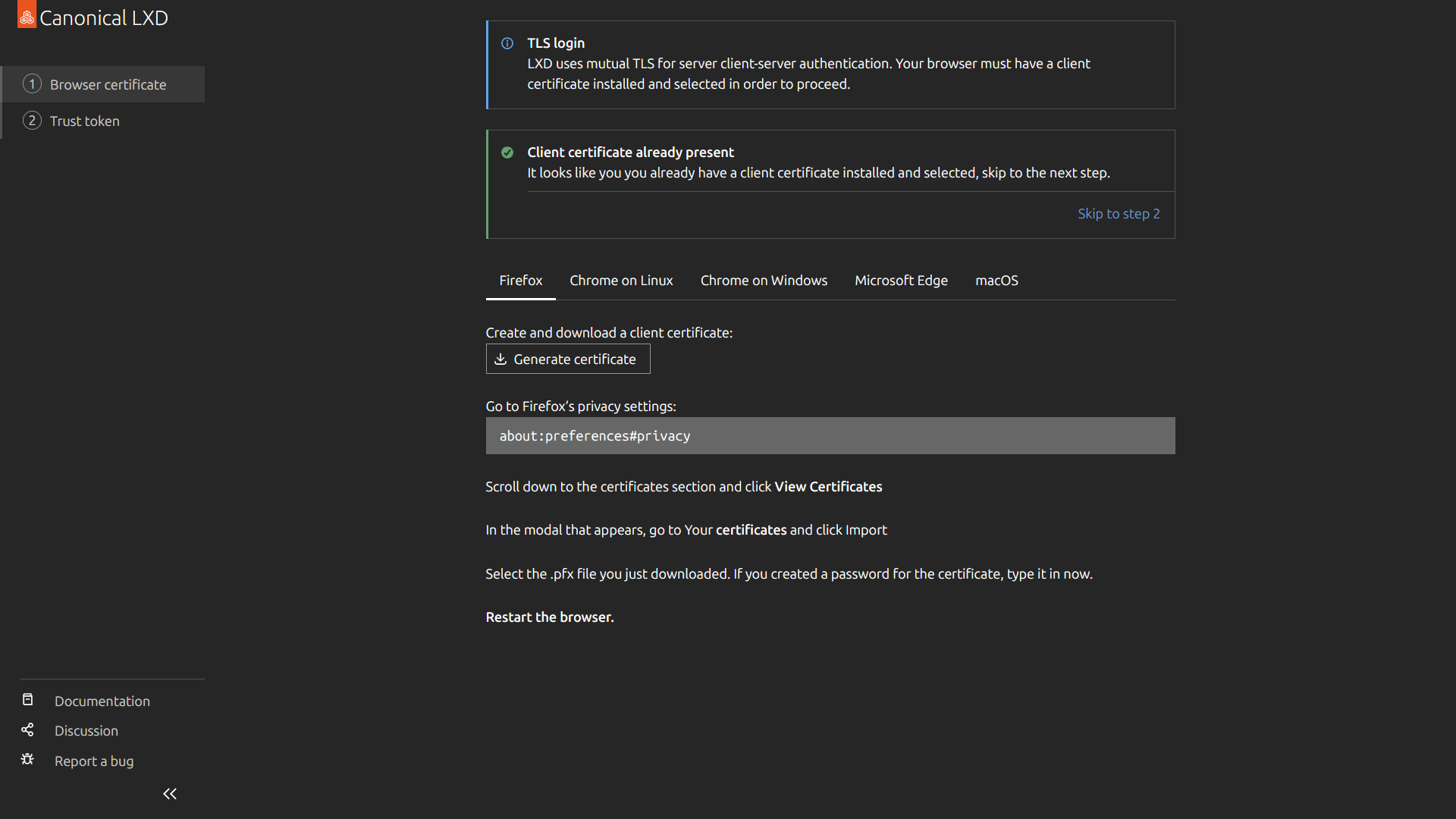Viewport: 1456px width, 819px height.
Task: Switch to the macOS tab
Action: coord(996,281)
